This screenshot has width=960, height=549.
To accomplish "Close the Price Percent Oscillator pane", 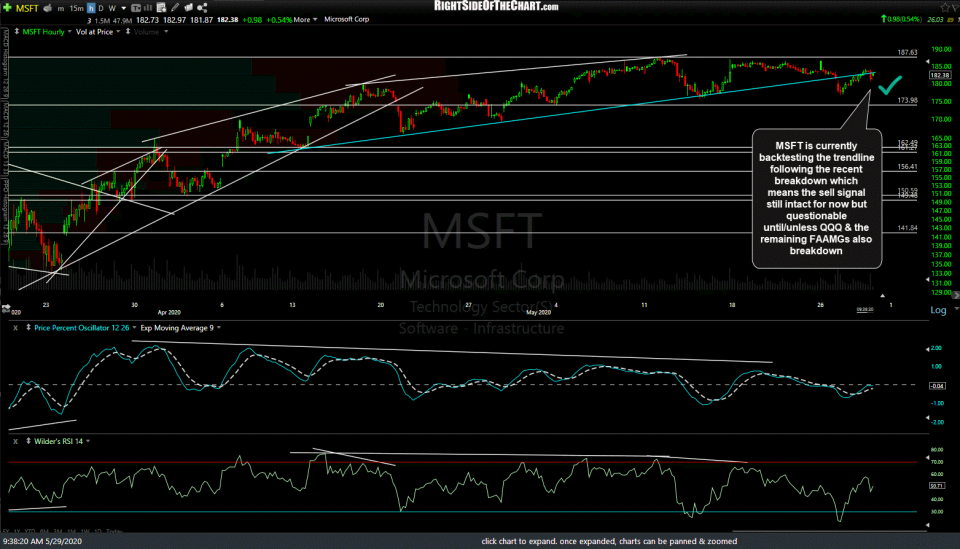I will pos(16,328).
